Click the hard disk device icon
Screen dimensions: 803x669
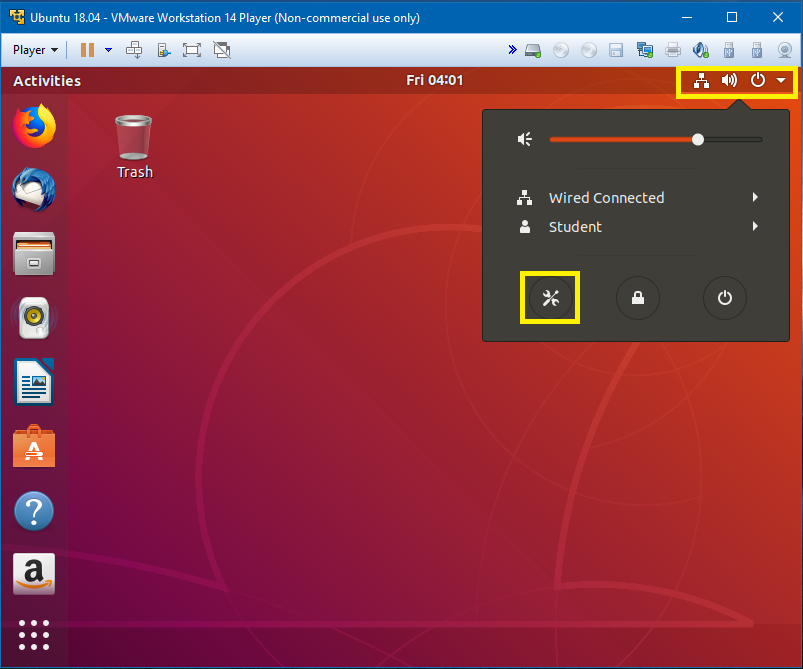pyautogui.click(x=533, y=50)
